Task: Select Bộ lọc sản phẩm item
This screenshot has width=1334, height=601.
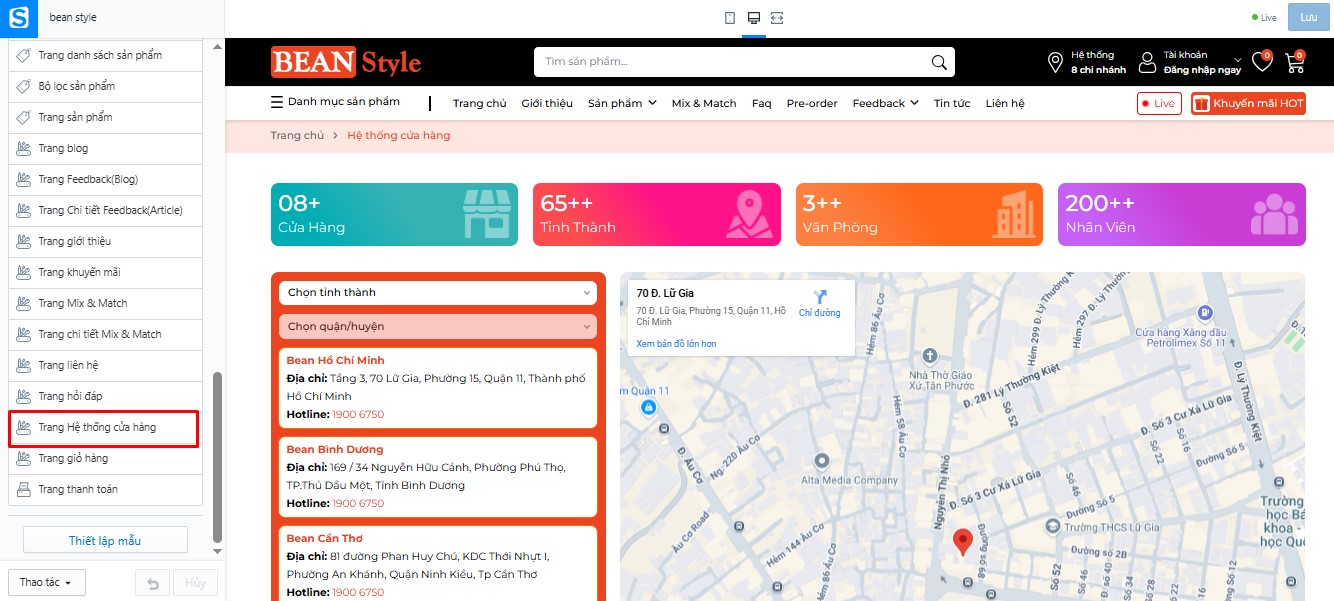Action: click(x=105, y=86)
